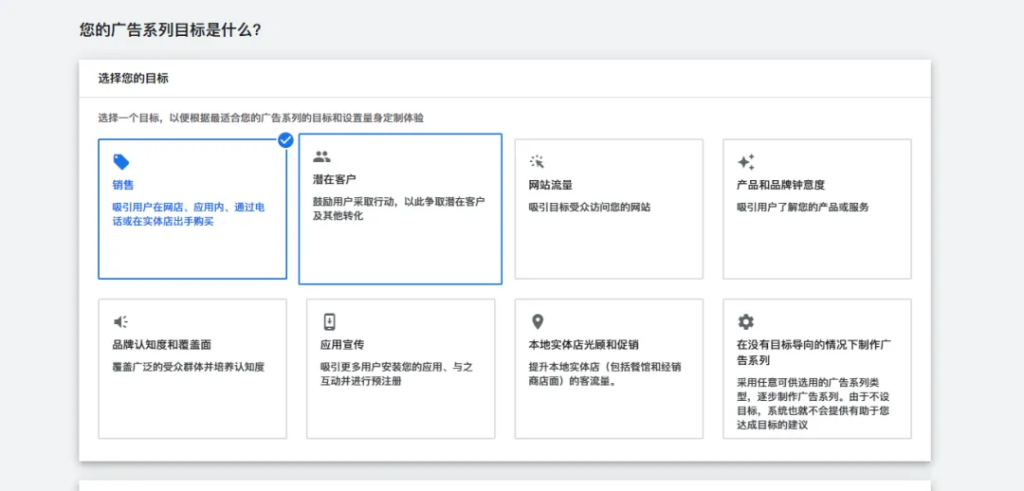Click description 提升本地实体店(包括餐馆和经销商店面)
1024x491 pixels.
[x=605, y=373]
